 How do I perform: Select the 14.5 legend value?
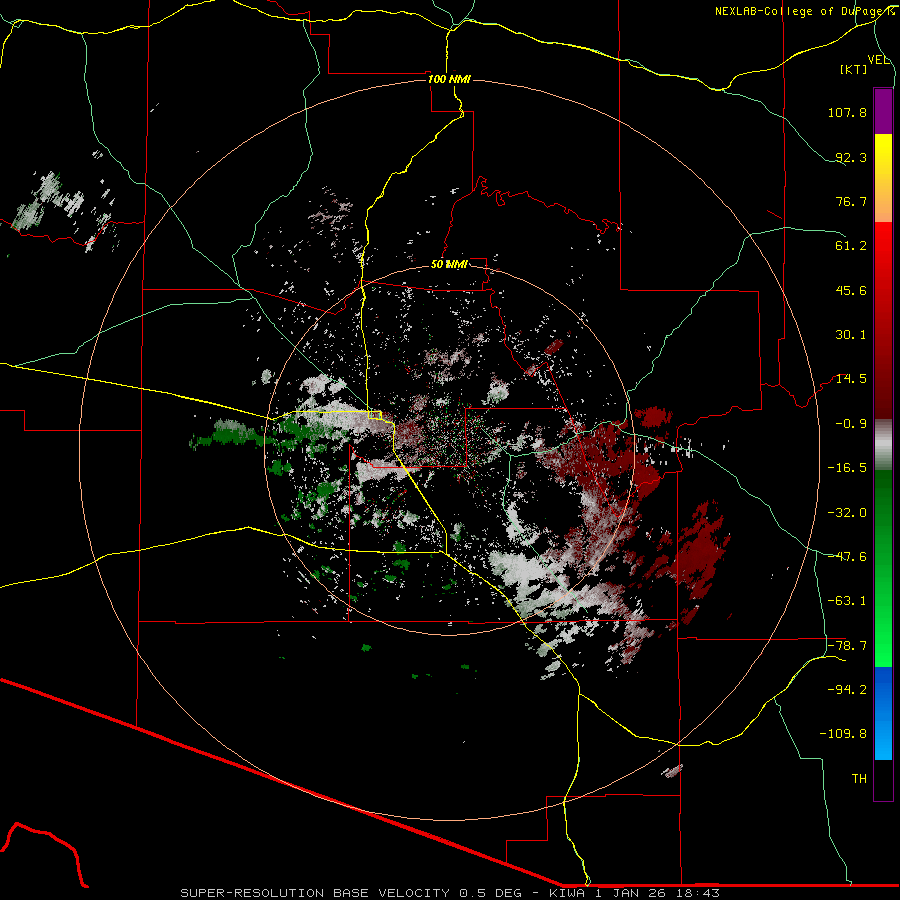851,379
